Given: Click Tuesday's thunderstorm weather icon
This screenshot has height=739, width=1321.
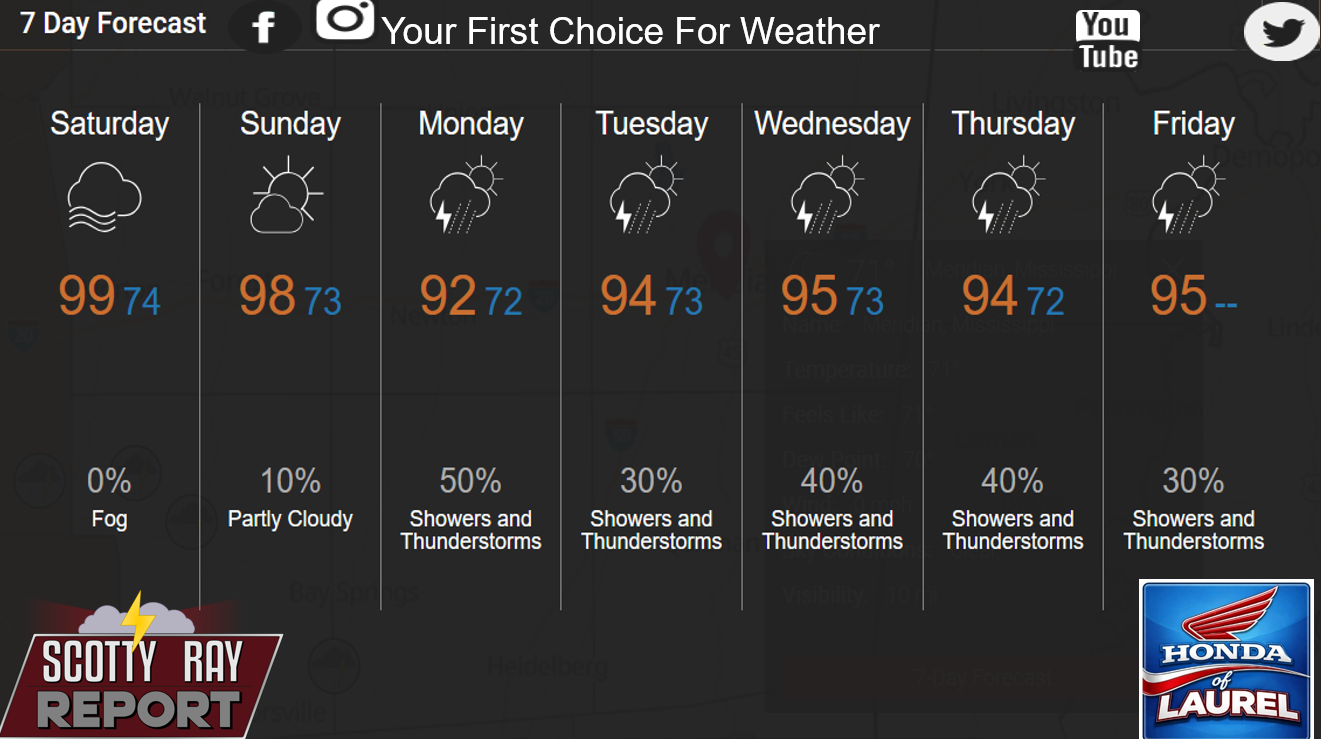Looking at the screenshot, I should click(x=645, y=195).
